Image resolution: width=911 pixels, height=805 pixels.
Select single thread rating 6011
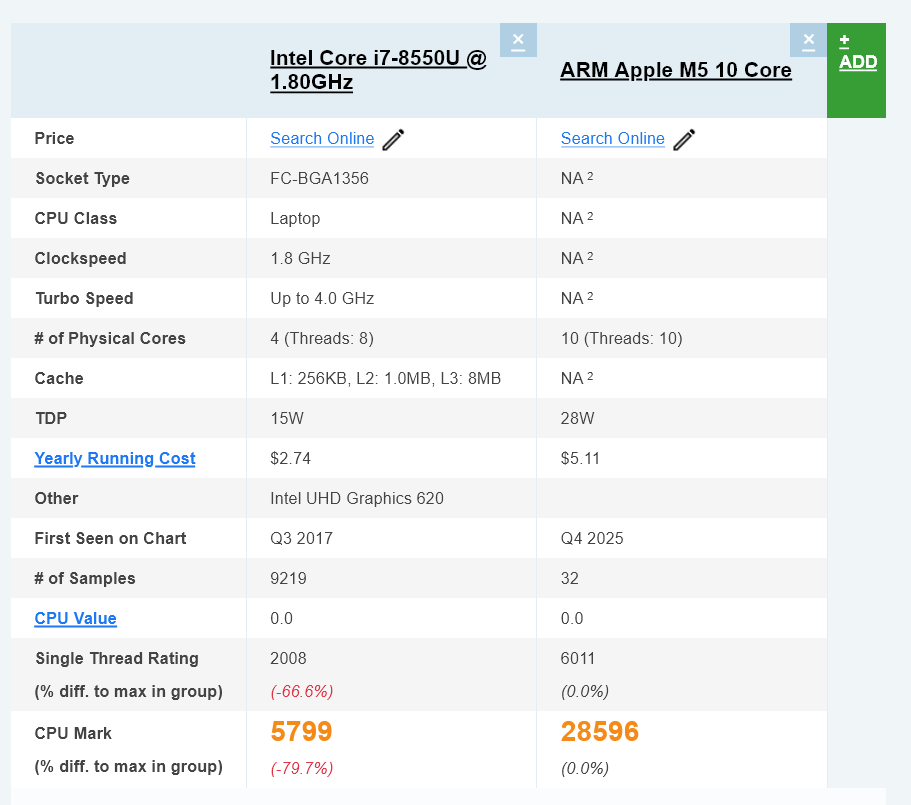pos(578,658)
